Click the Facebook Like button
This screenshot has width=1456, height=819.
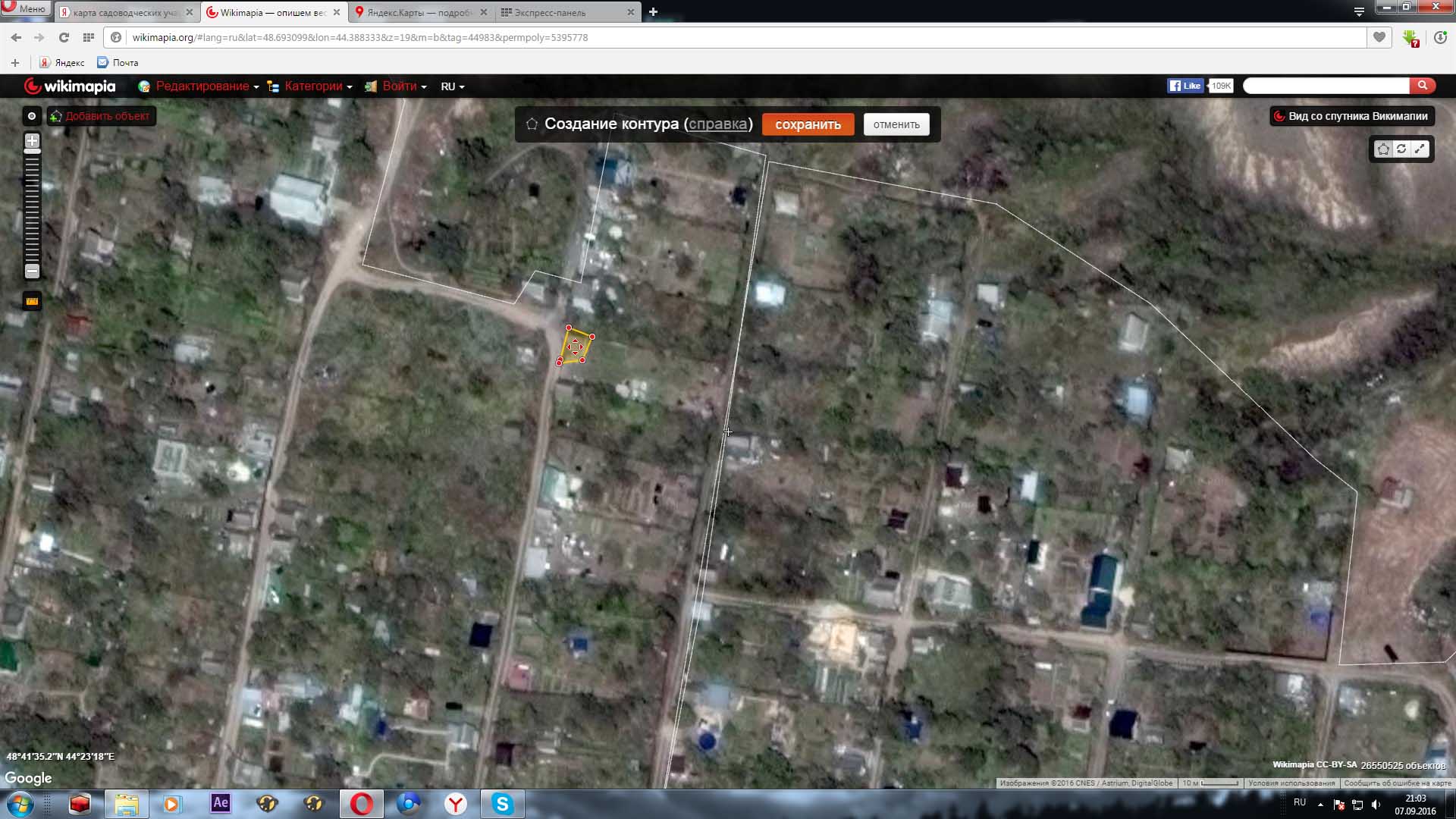(1185, 86)
